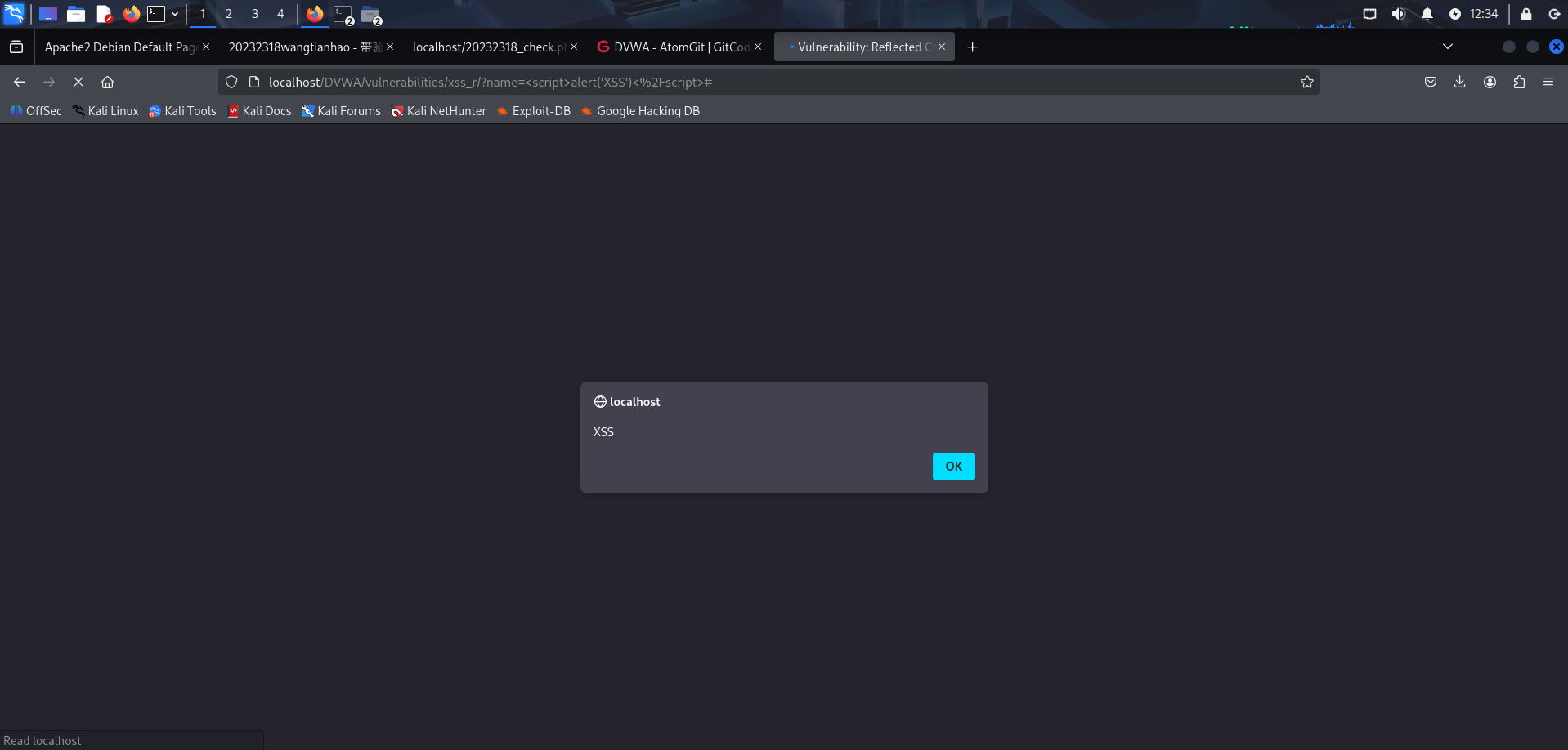Open the Firefox Downloads panel
This screenshot has width=1568, height=750.
click(1459, 82)
